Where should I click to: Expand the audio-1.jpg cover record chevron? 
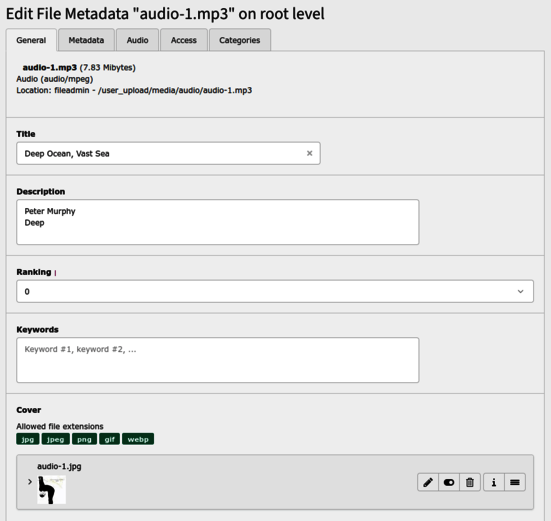tap(30, 482)
